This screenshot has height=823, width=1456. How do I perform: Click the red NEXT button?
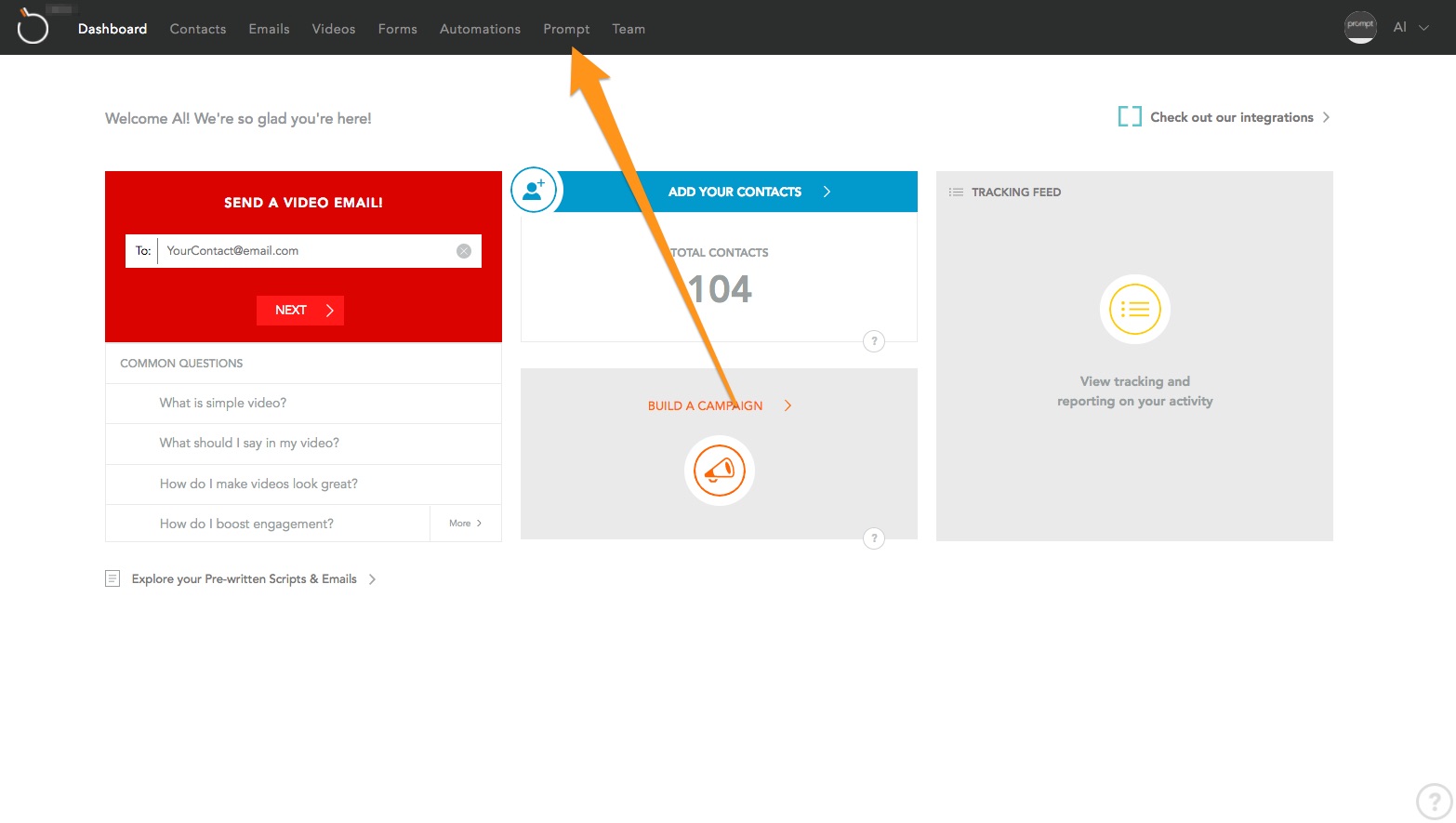click(300, 311)
